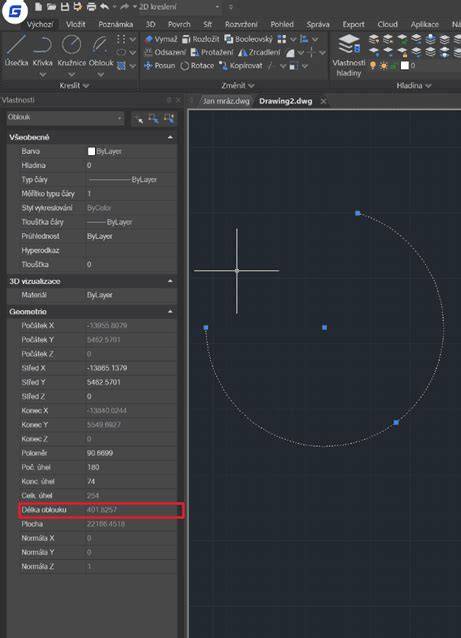Click the Poloměr radius value field
Viewport: 461px width, 638px height.
coord(130,453)
